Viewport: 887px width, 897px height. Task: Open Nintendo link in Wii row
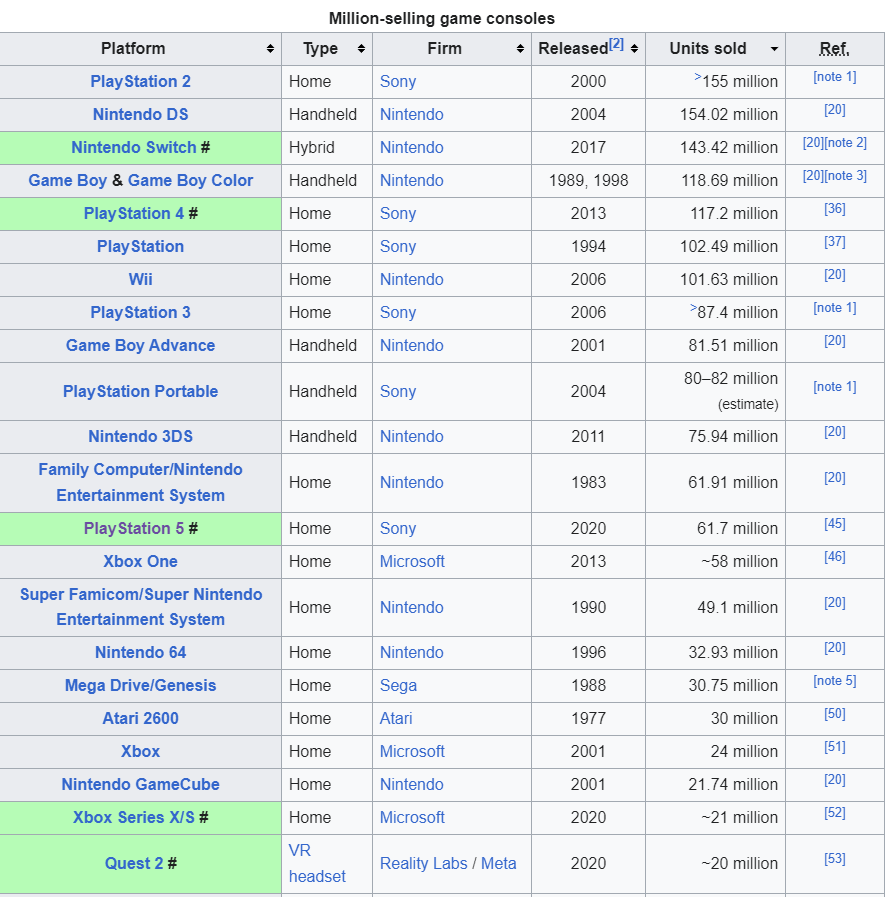(412, 279)
